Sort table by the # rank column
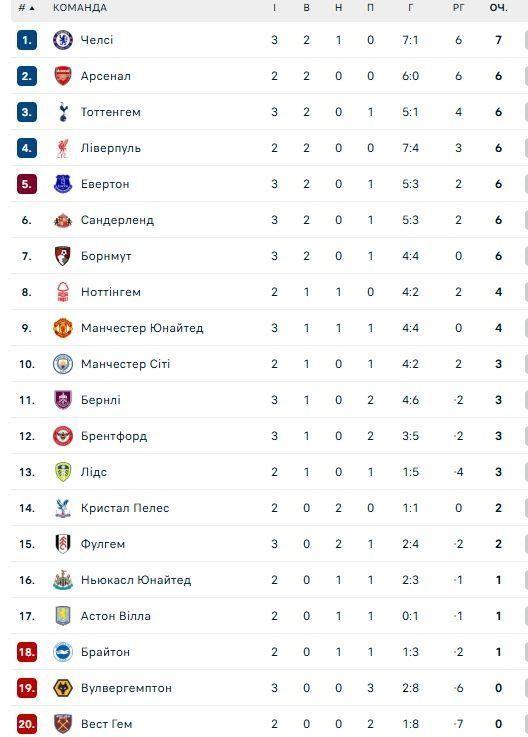Viewport: 528px width, 737px height. coord(26,8)
